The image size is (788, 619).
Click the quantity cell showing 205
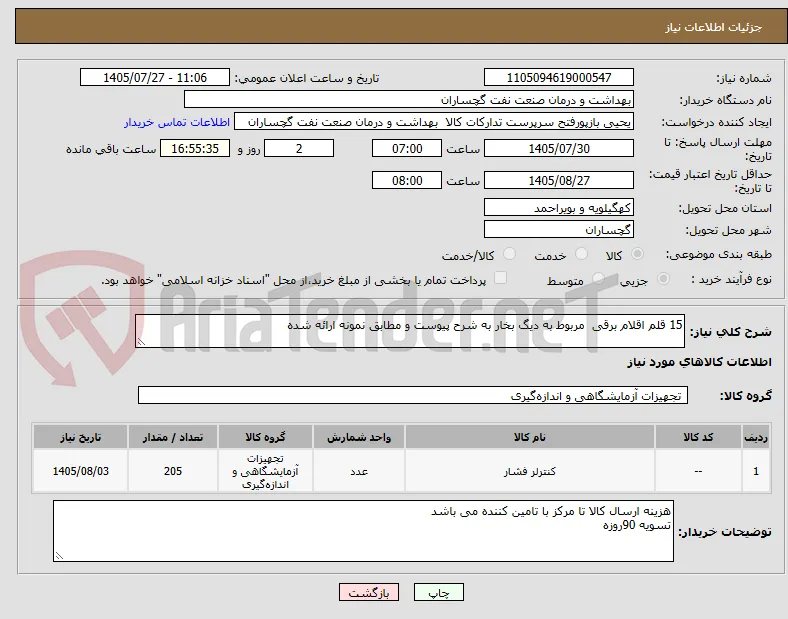point(173,471)
